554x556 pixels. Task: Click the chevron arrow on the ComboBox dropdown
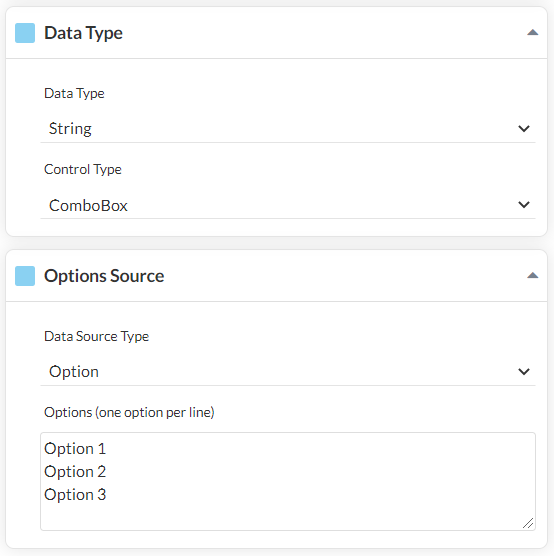point(524,205)
